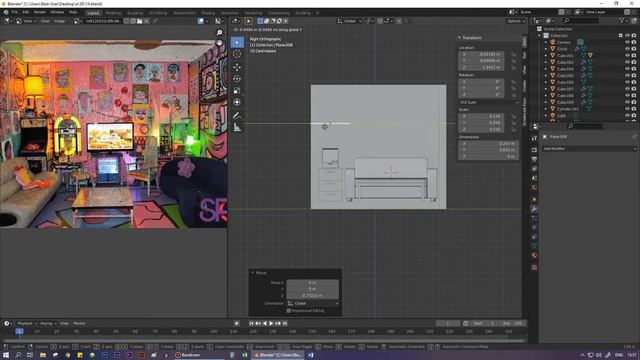
Task: Open Render menu
Action: click(40, 12)
